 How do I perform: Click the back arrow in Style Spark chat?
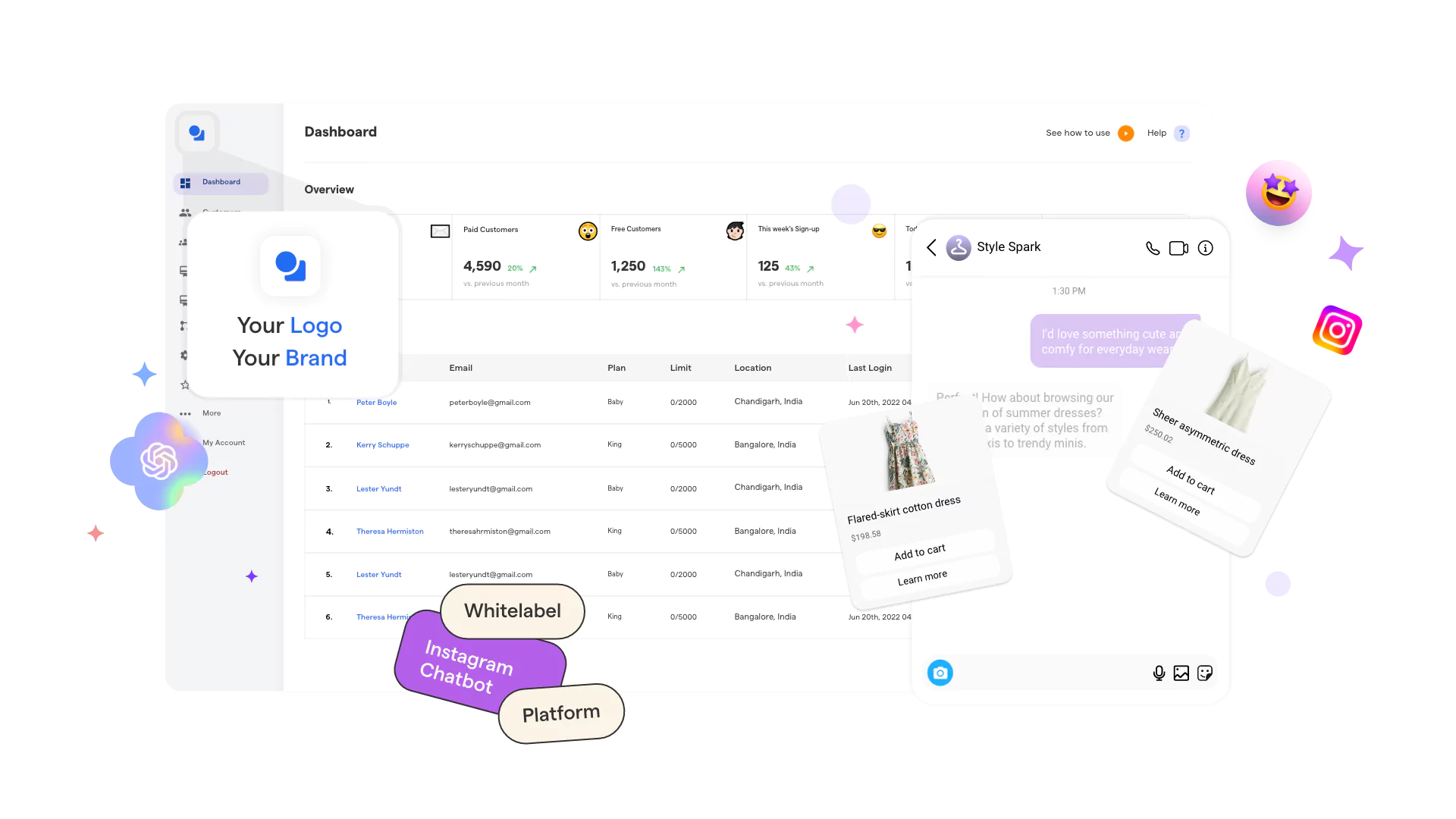pos(931,247)
